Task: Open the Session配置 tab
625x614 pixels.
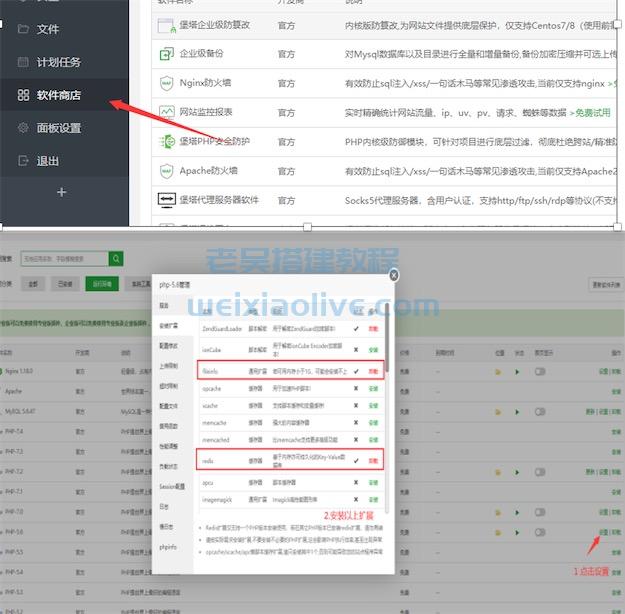Action: coord(172,486)
